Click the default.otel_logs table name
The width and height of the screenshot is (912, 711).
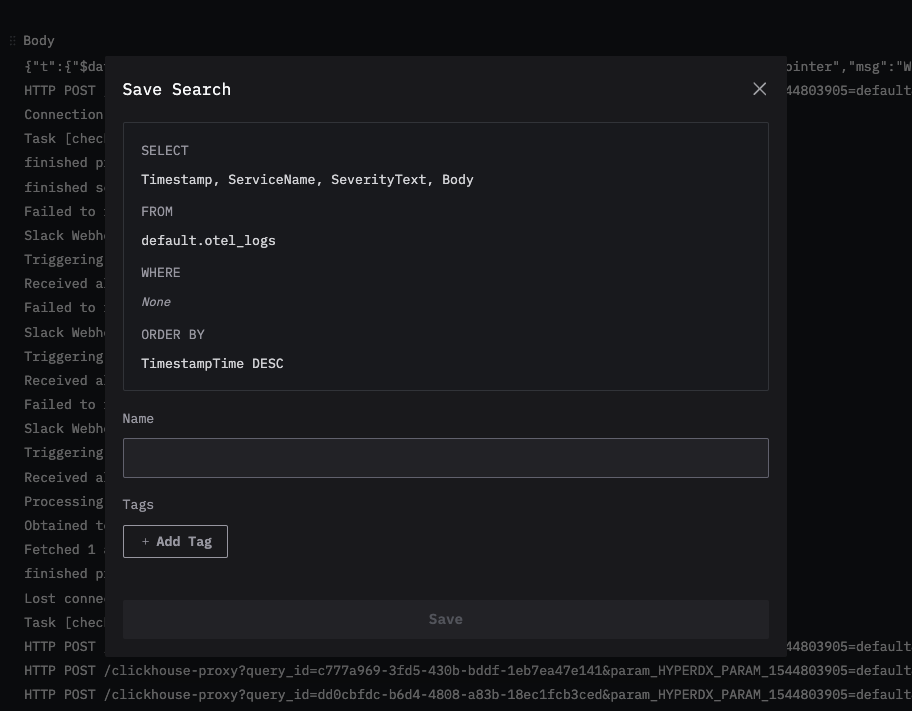pos(208,241)
